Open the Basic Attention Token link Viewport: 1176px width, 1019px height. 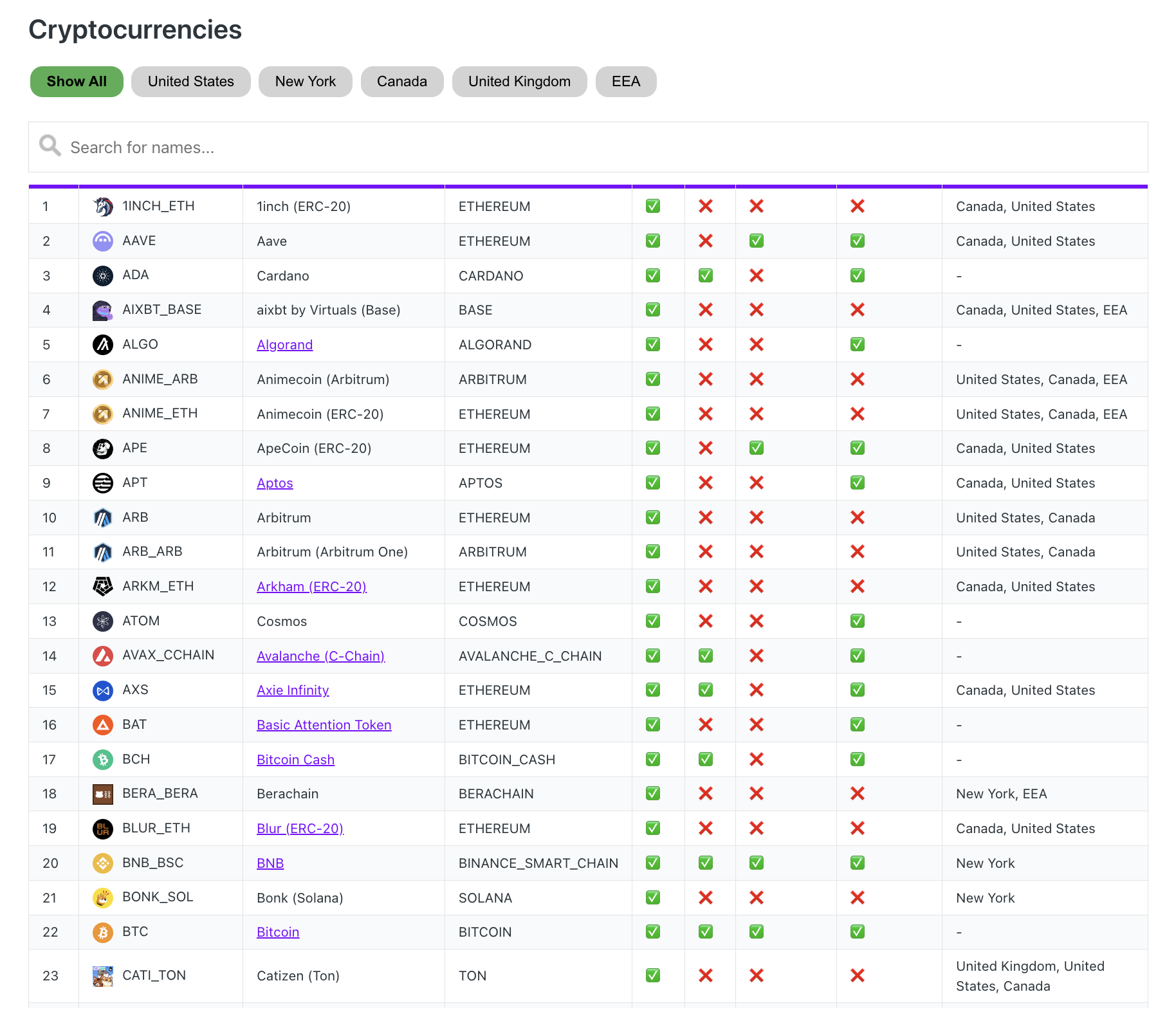[x=324, y=725]
